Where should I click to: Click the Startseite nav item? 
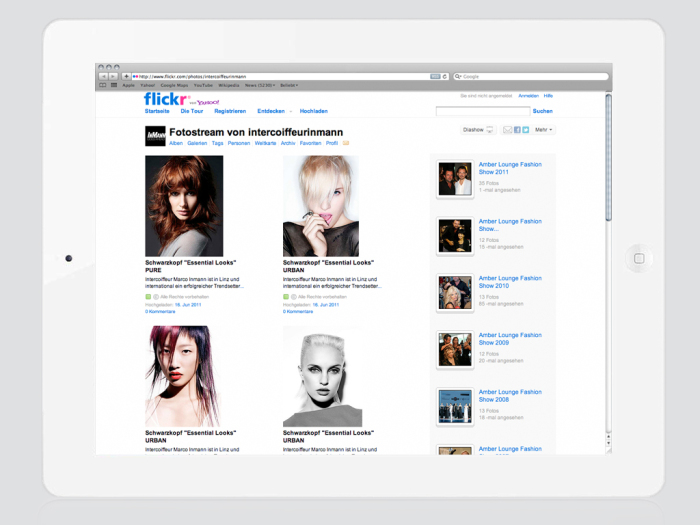[157, 111]
